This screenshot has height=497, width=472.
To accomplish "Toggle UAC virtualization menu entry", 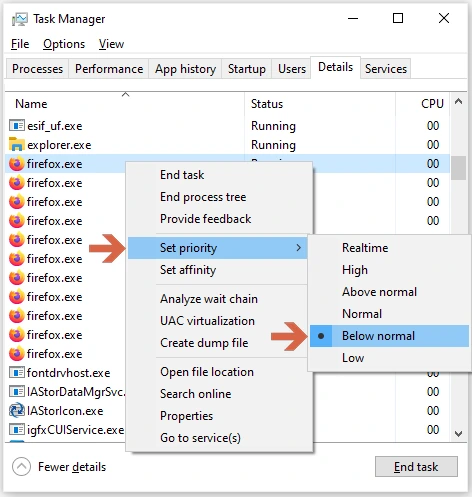I will pyautogui.click(x=217, y=321).
